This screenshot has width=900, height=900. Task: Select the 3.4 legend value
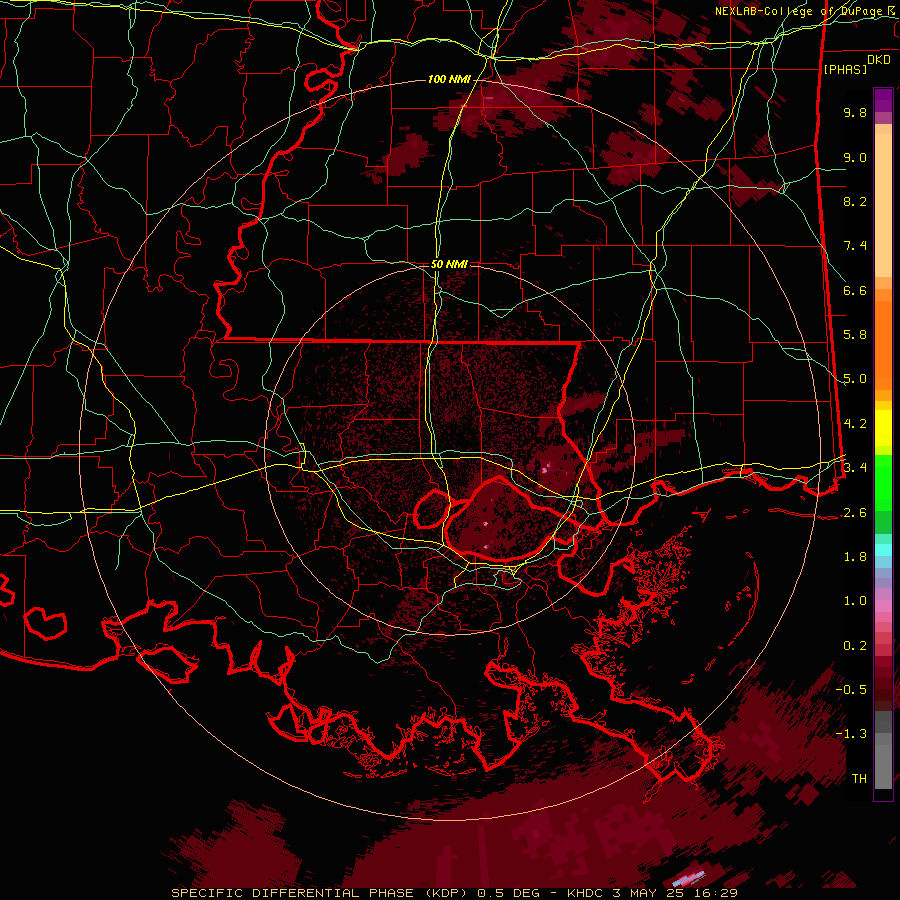[855, 467]
